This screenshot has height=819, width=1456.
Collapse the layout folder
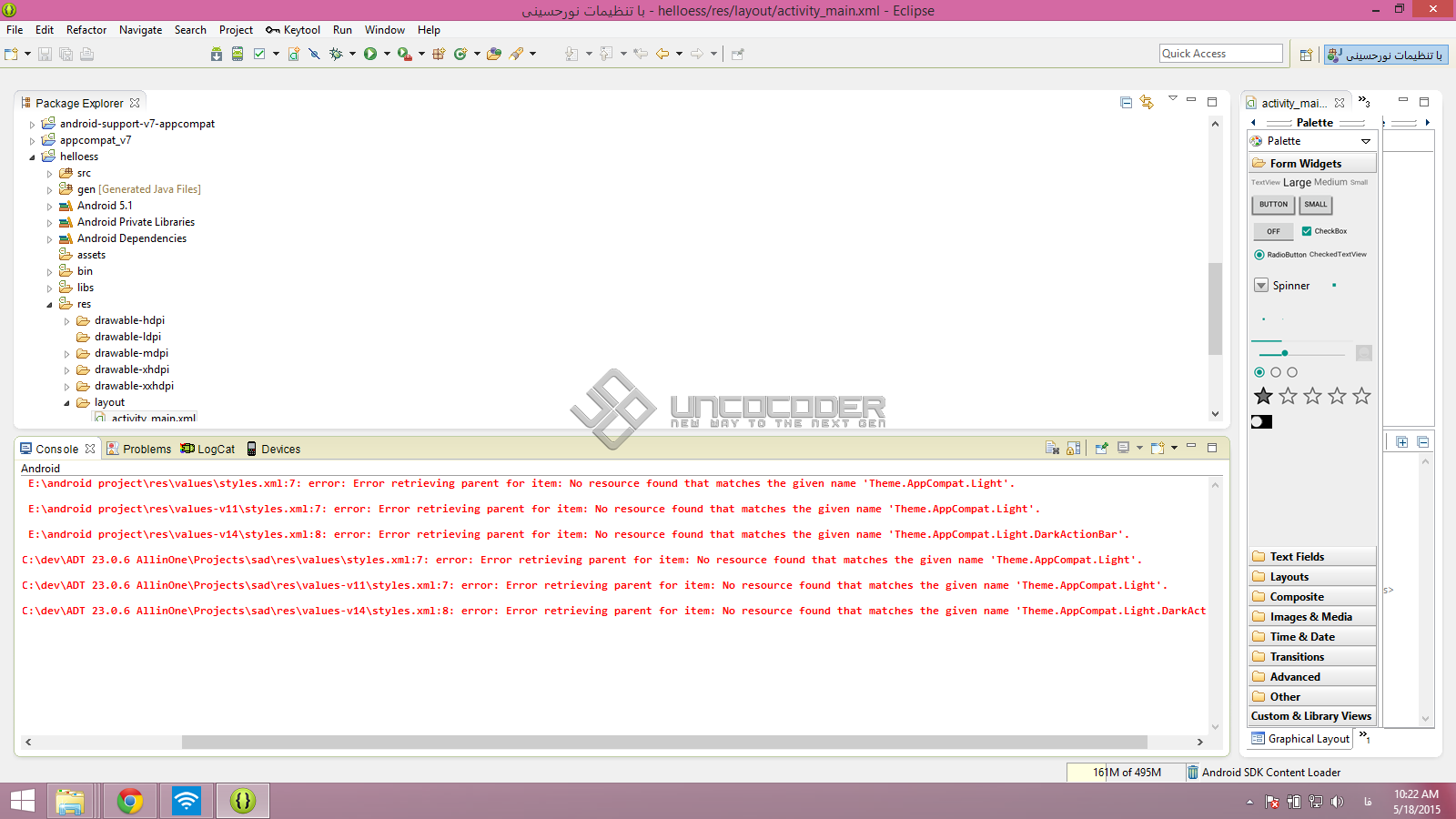pos(66,403)
